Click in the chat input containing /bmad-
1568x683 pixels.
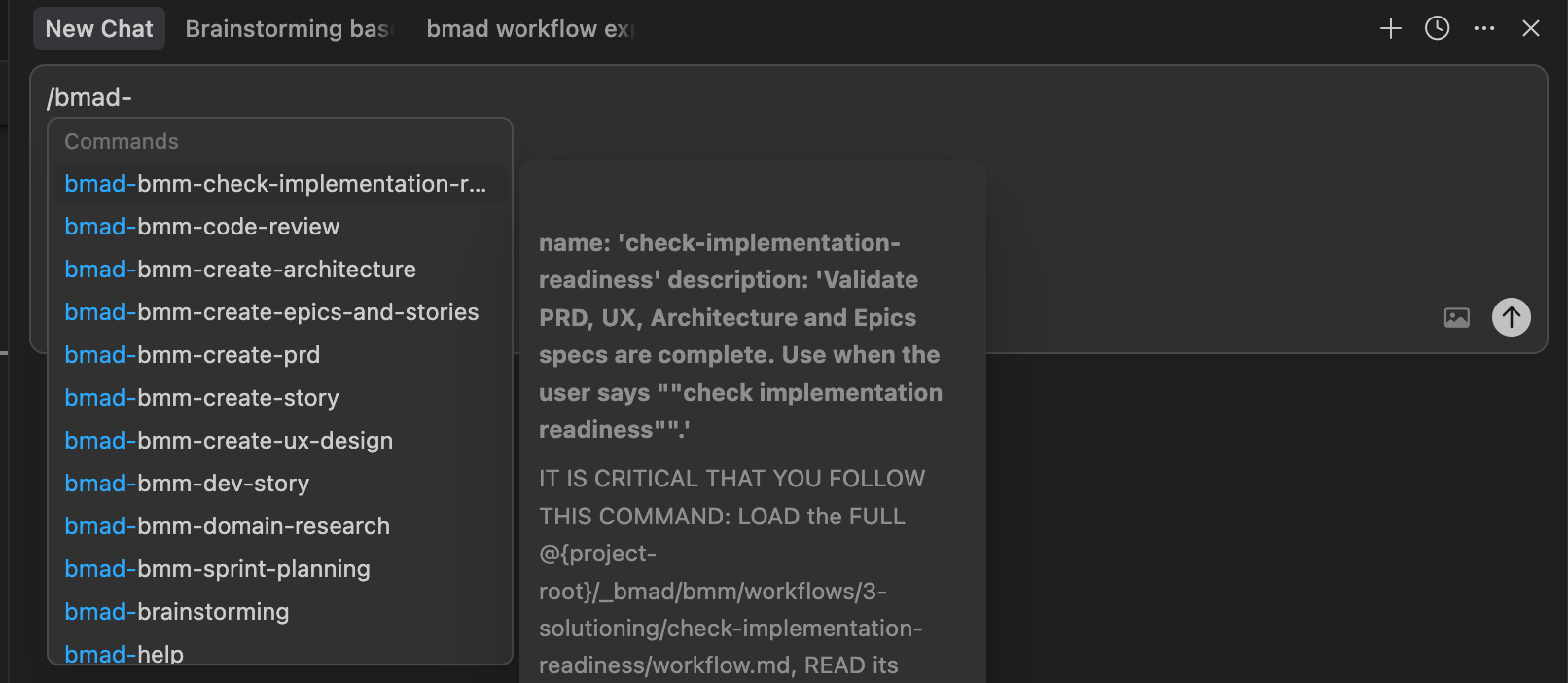(778, 97)
